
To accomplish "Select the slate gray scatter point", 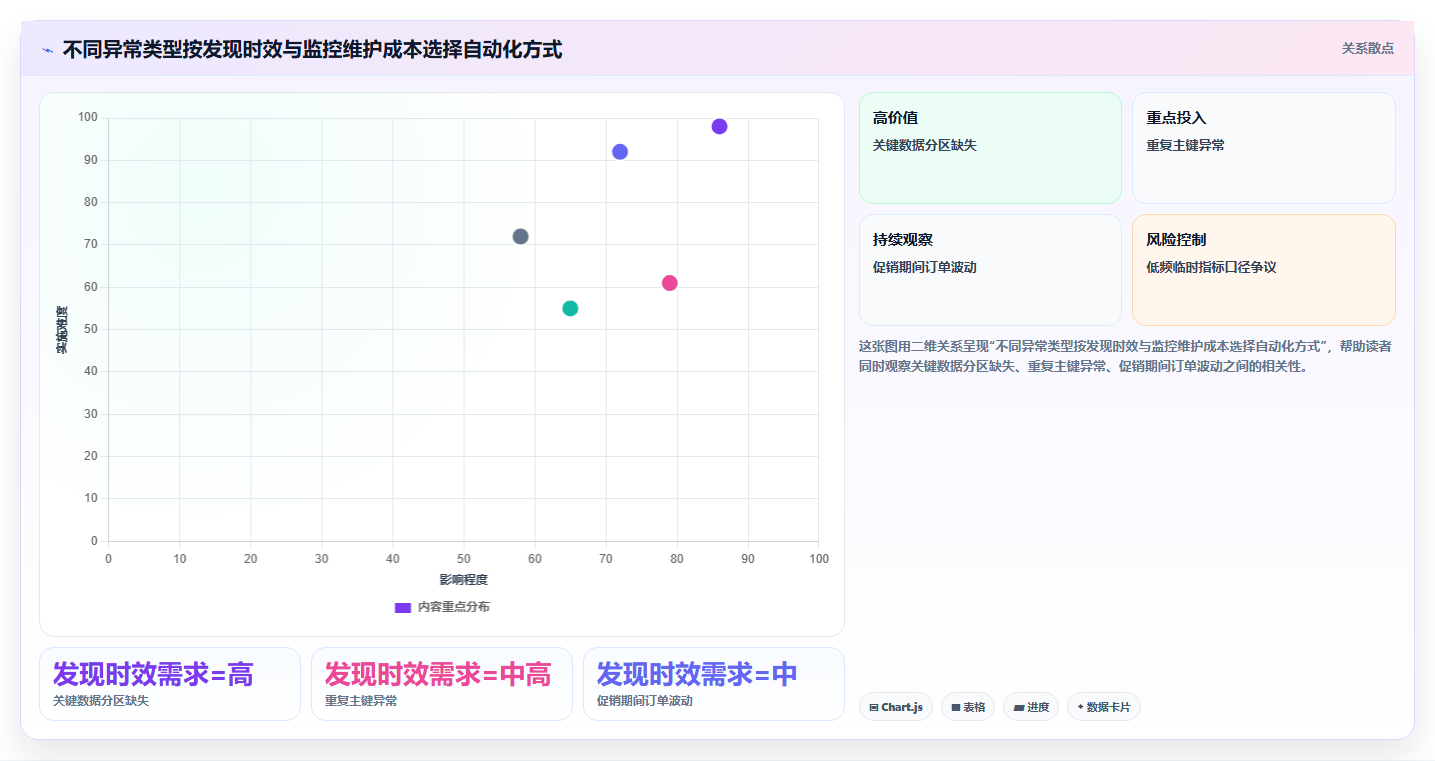I will coord(520,237).
